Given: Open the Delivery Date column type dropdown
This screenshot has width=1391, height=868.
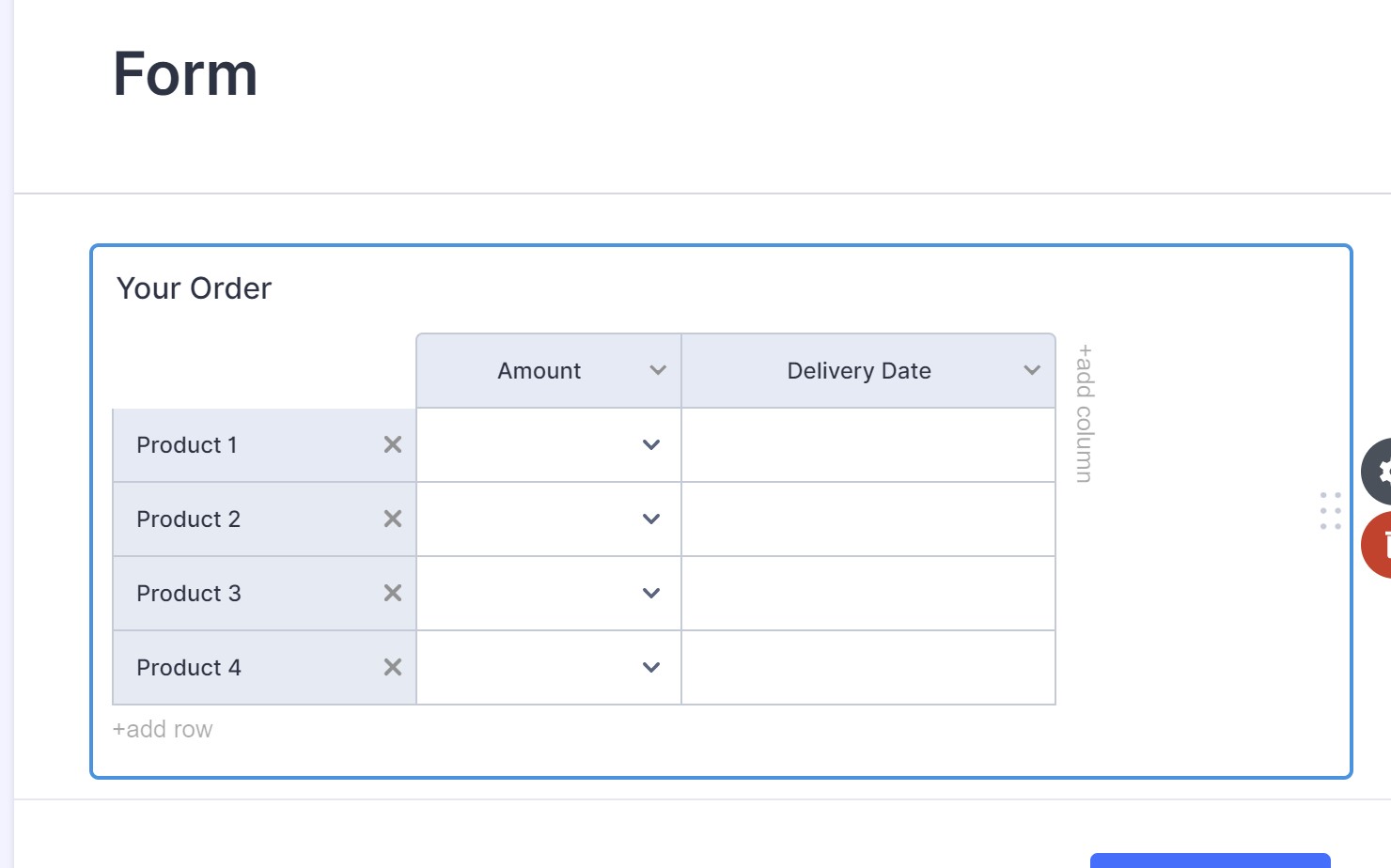Looking at the screenshot, I should pos(1032,371).
